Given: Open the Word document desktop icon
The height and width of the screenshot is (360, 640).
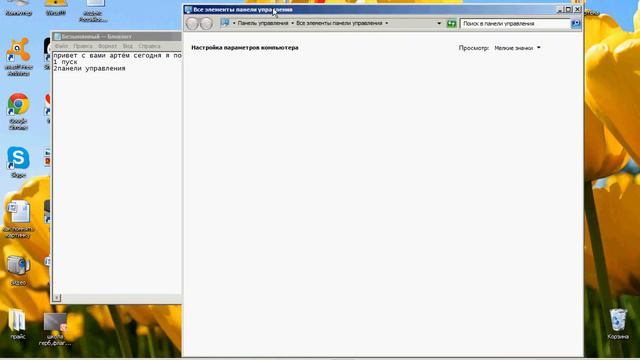Looking at the screenshot, I should click(18, 219).
